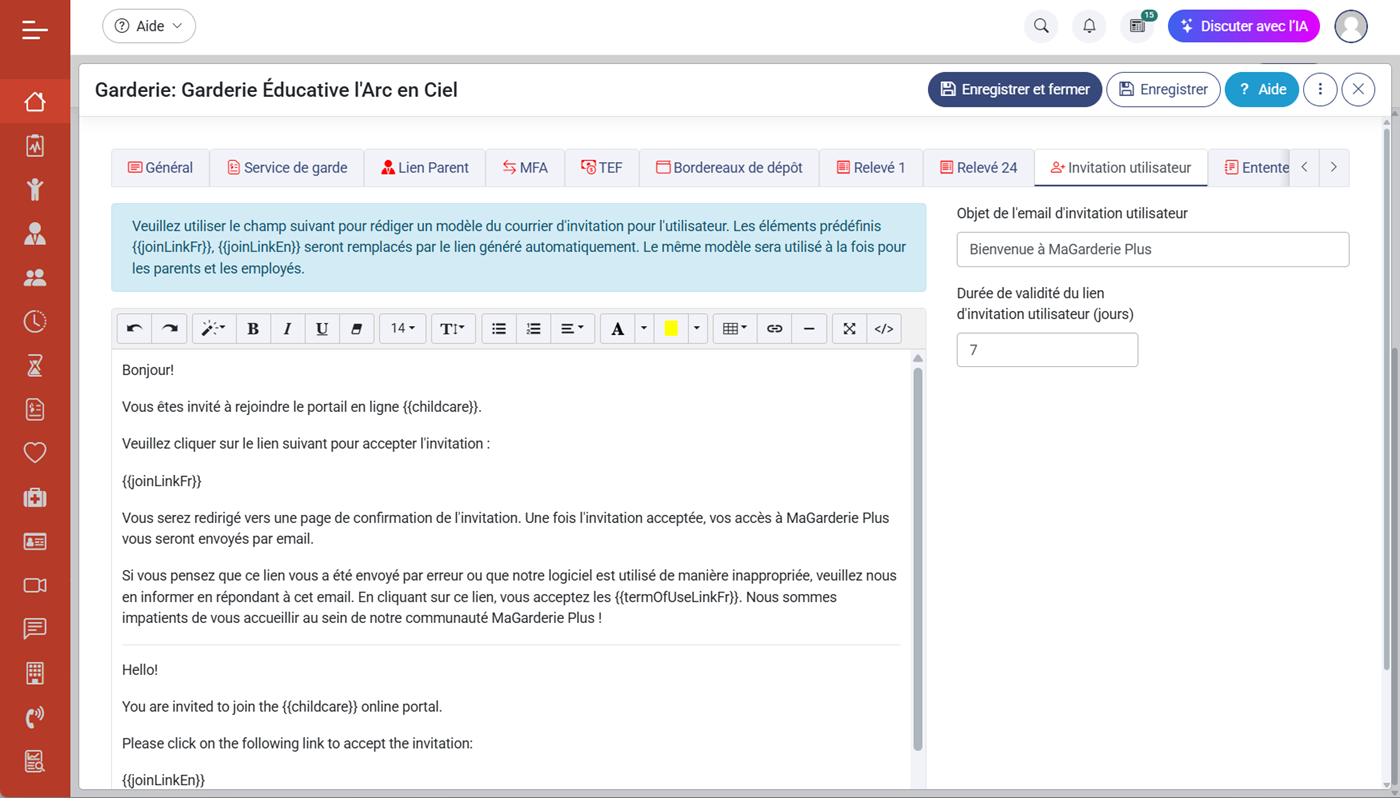Open the code view with </> icon

click(884, 329)
